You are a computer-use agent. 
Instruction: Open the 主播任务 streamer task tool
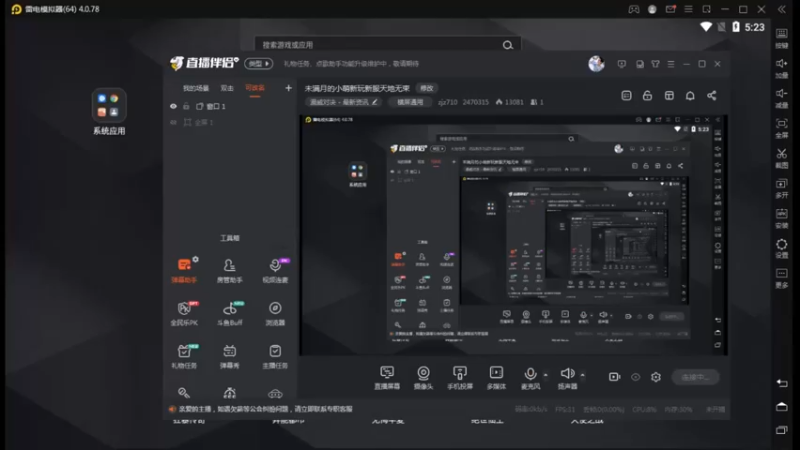275,356
